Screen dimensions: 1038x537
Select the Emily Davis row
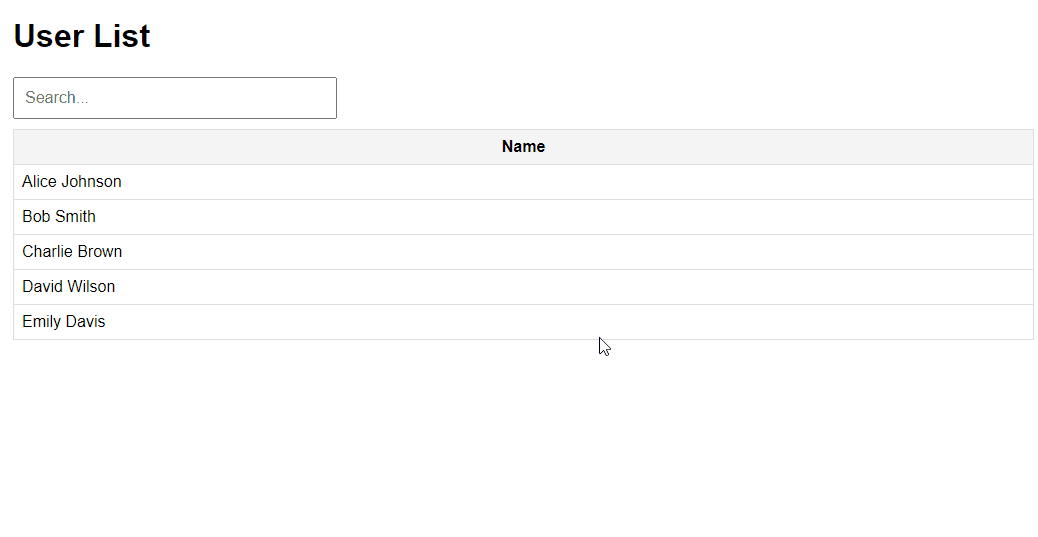click(523, 322)
